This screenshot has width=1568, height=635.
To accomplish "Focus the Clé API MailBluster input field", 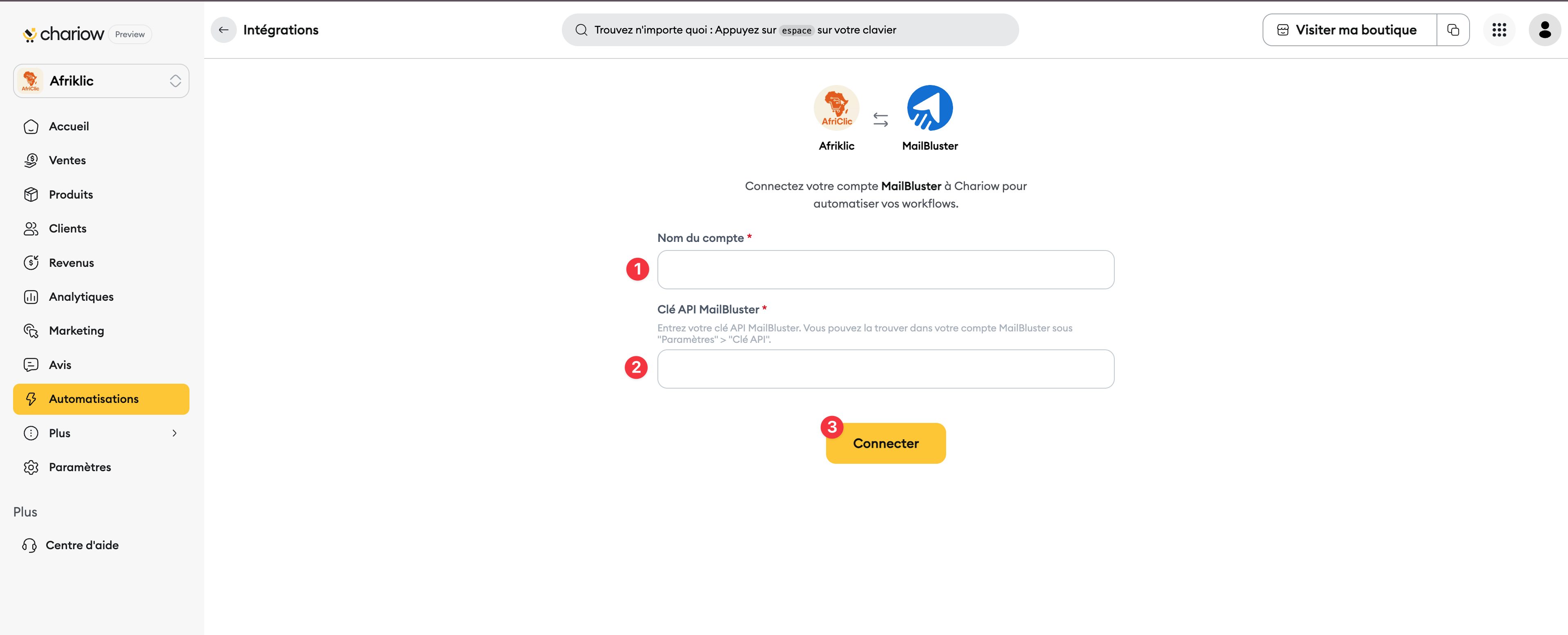I will coord(886,369).
